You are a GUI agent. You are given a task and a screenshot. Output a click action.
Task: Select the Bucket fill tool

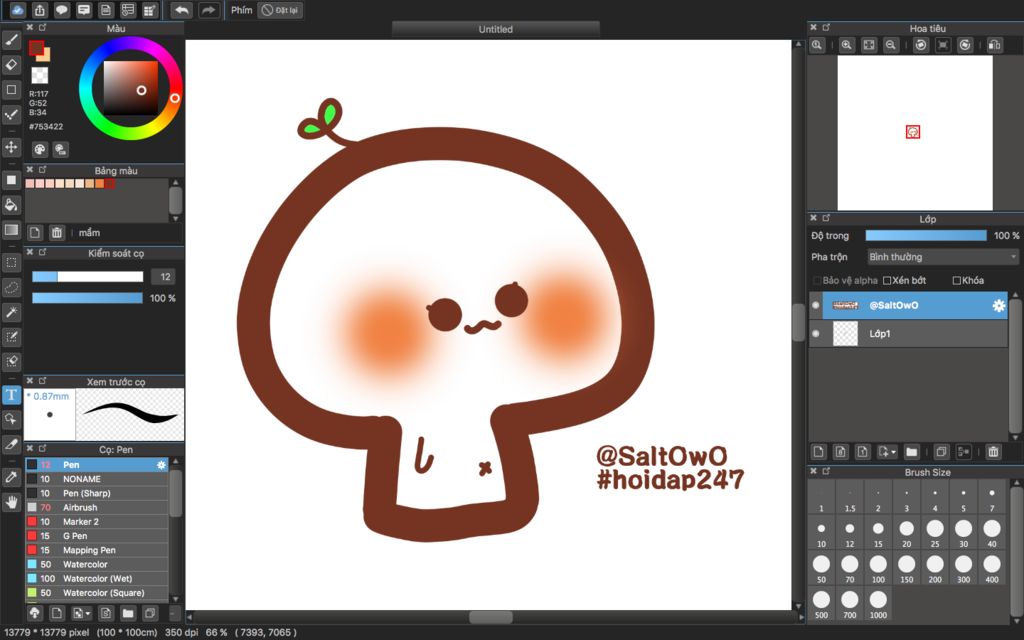(11, 205)
